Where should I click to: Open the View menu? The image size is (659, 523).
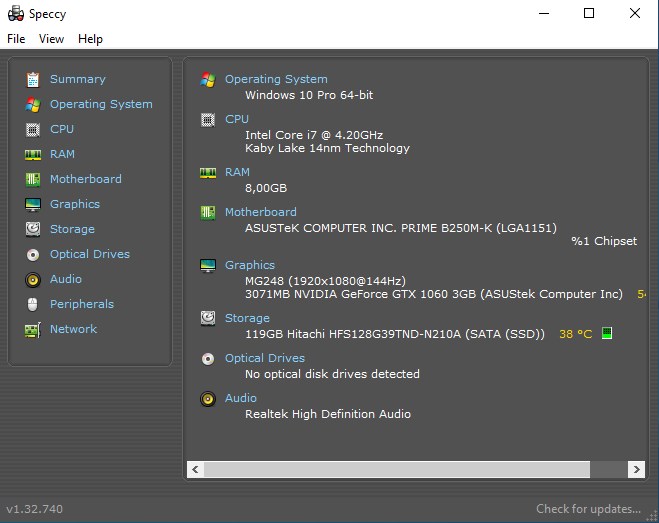tap(51, 39)
